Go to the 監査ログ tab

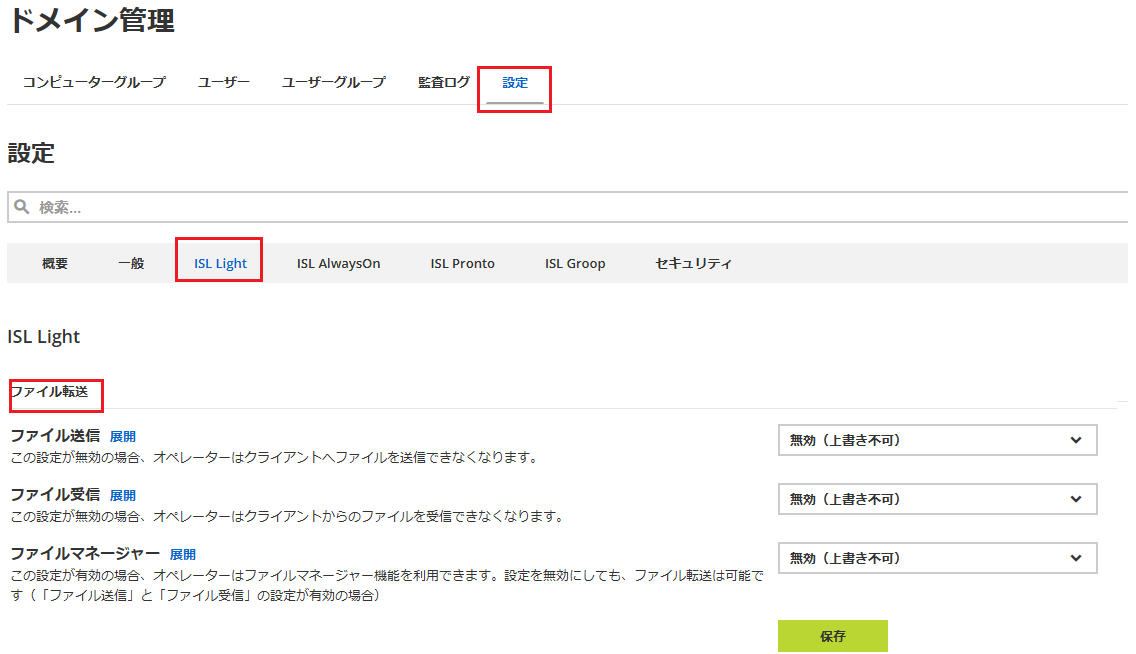443,83
